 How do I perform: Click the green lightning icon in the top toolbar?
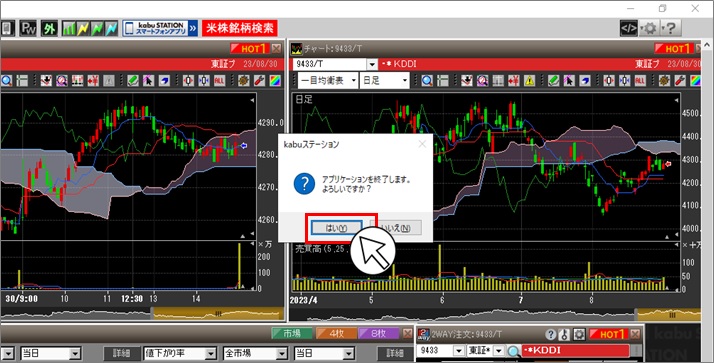97,28
